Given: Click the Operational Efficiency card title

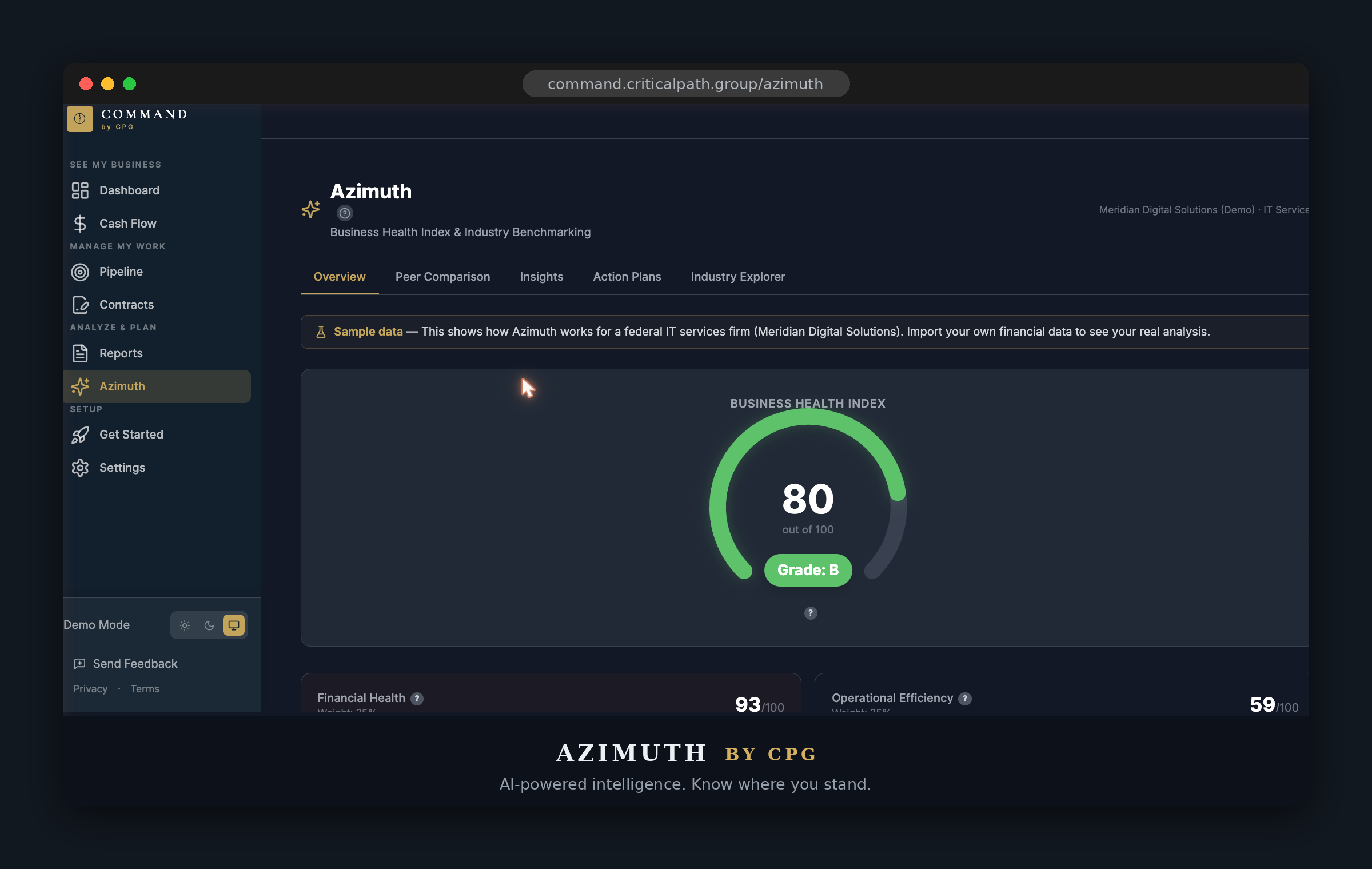Looking at the screenshot, I should point(892,698).
